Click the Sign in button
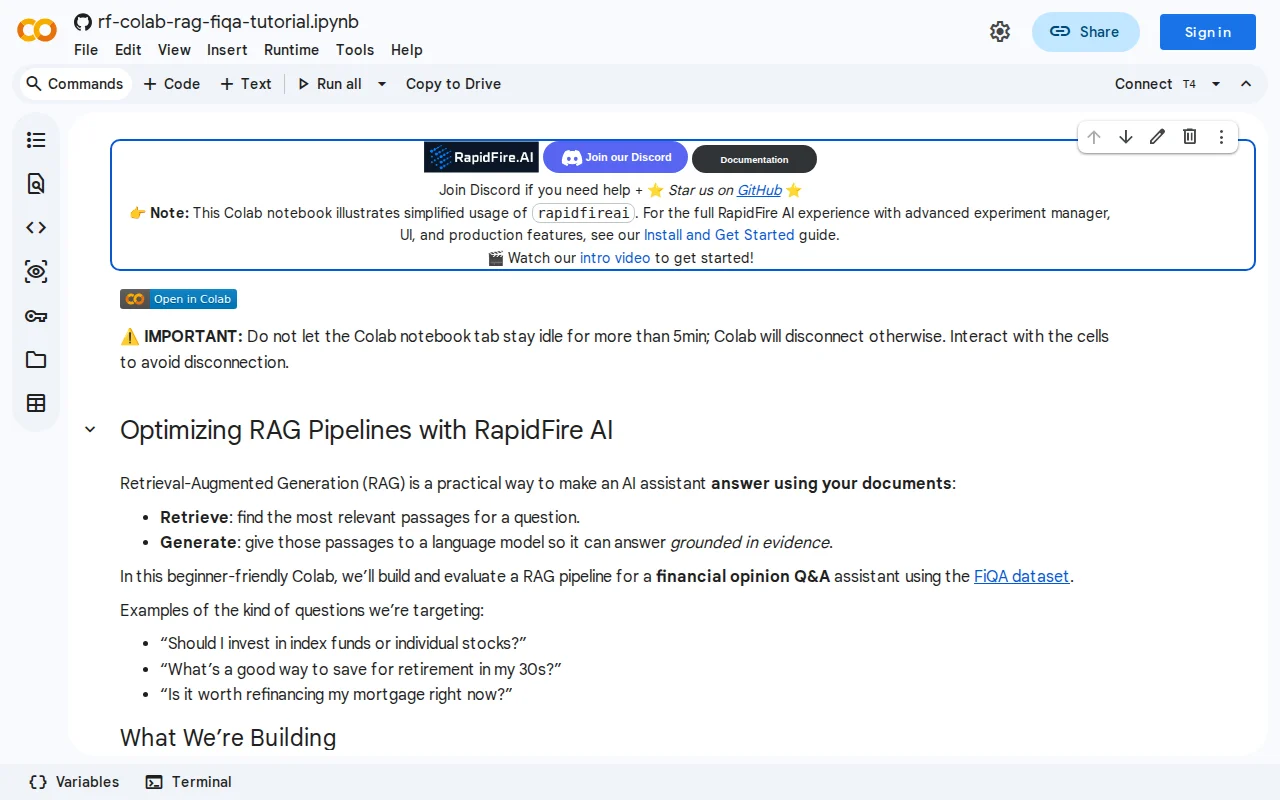 (x=1208, y=32)
